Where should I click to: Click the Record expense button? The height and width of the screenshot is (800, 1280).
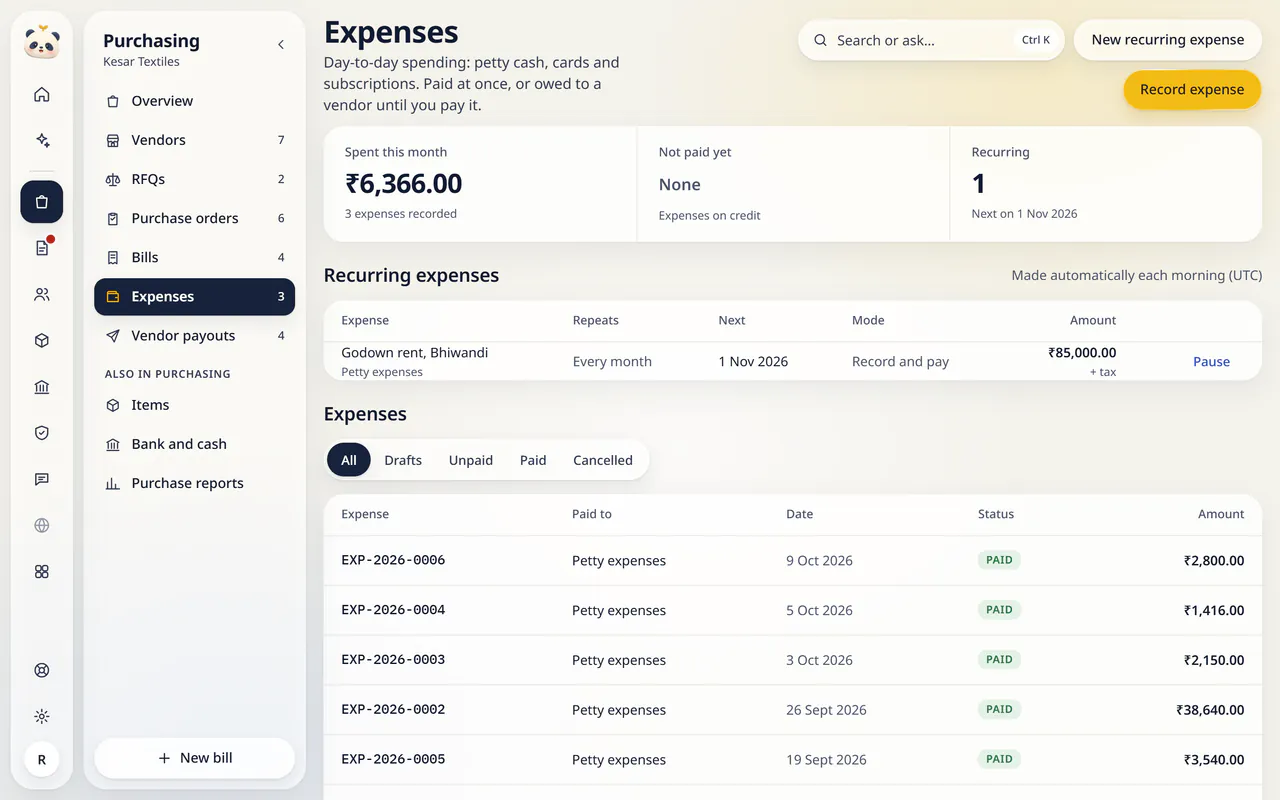pyautogui.click(x=1192, y=89)
